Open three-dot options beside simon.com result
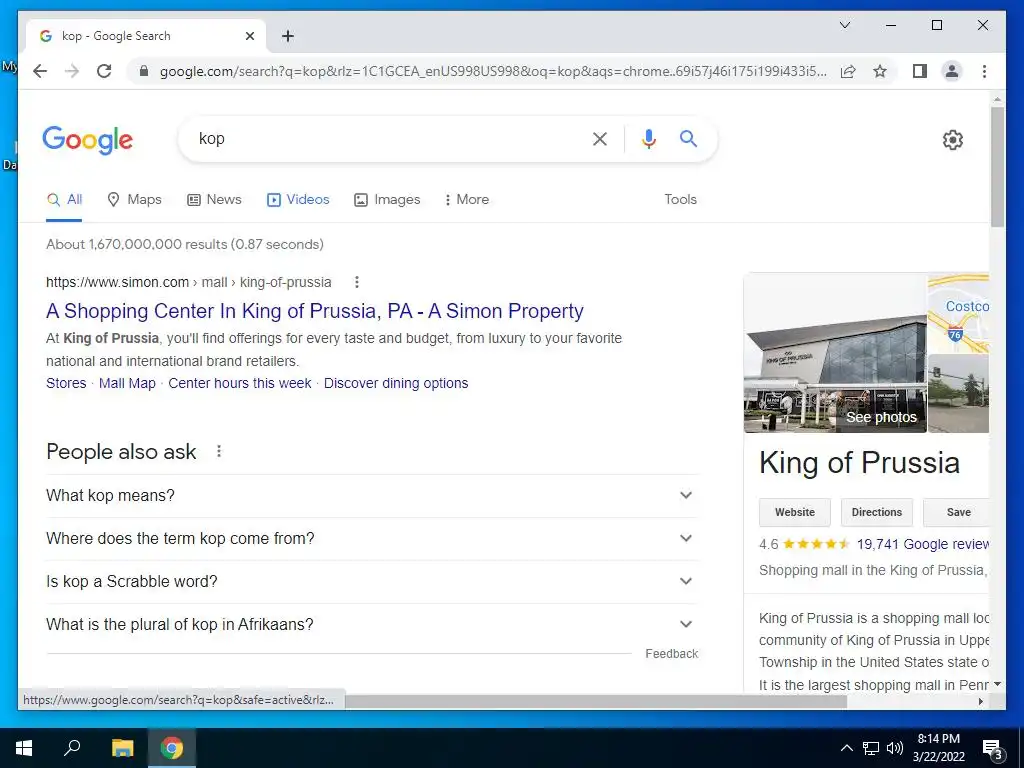 click(x=357, y=282)
